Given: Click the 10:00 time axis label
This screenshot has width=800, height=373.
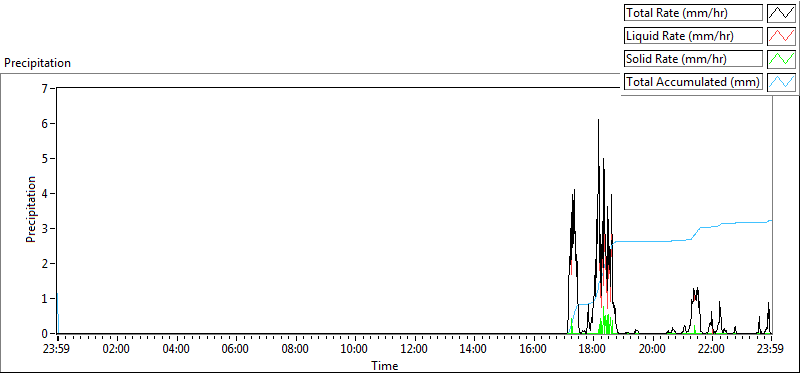Looking at the screenshot, I should [355, 350].
